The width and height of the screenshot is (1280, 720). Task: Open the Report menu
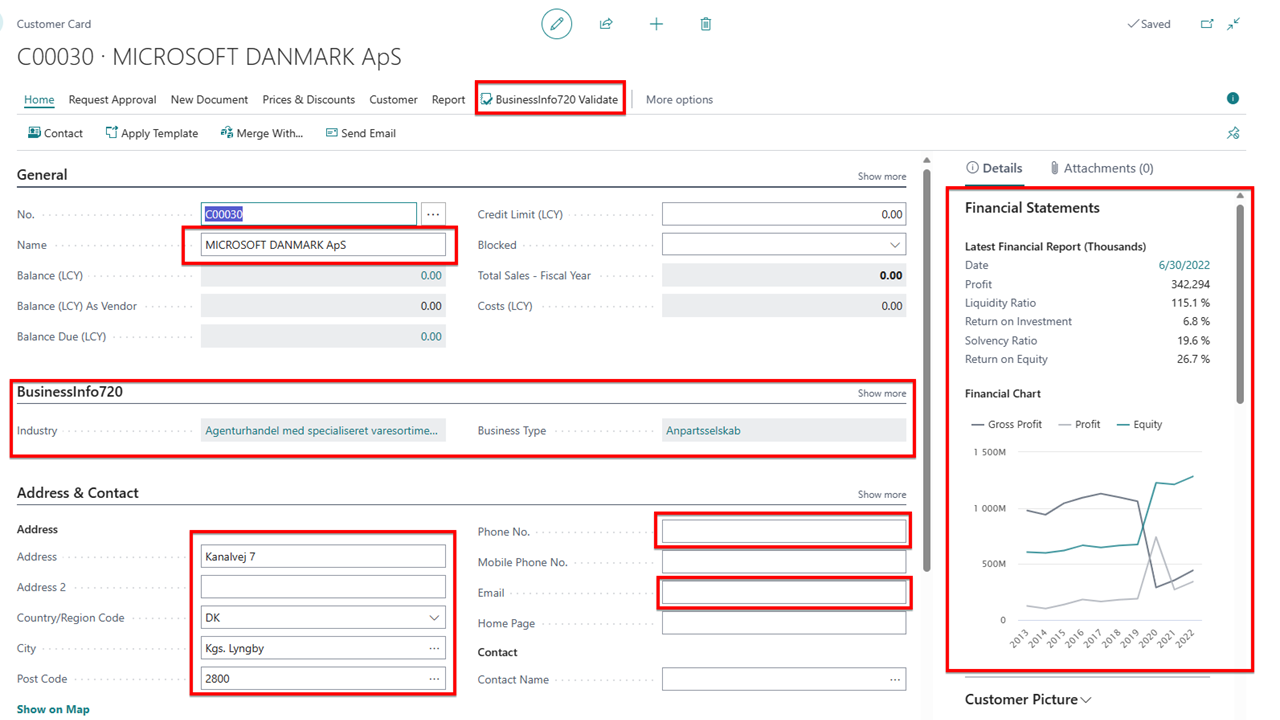tap(448, 99)
